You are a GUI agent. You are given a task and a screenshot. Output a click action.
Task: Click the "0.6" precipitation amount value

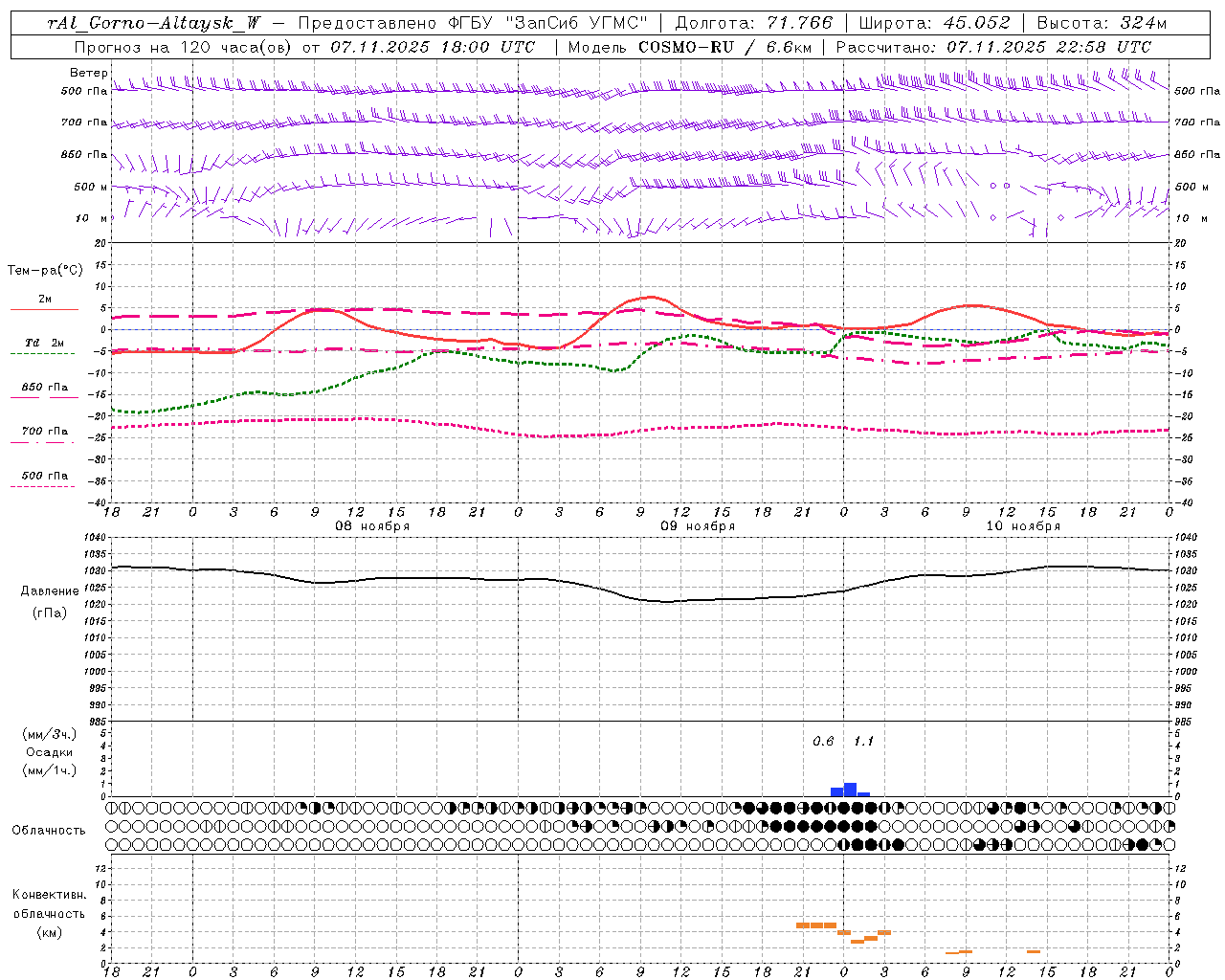[823, 742]
